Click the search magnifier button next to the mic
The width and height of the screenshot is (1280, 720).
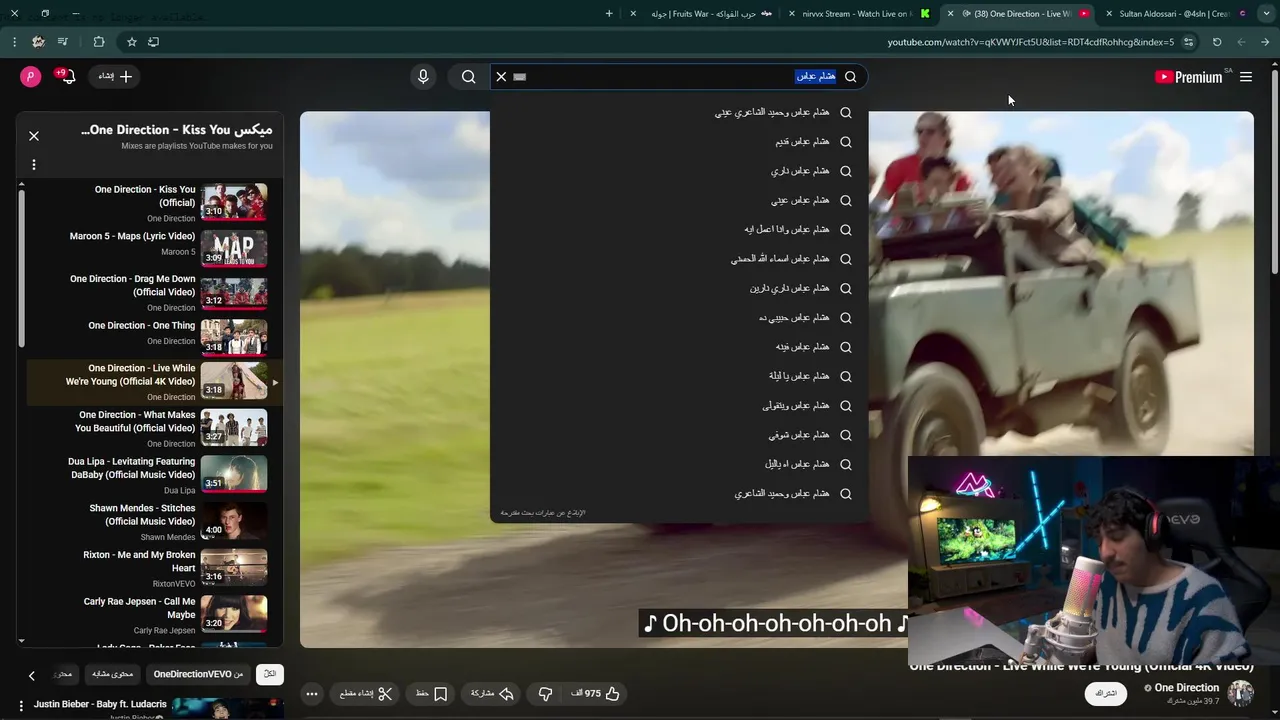click(468, 77)
